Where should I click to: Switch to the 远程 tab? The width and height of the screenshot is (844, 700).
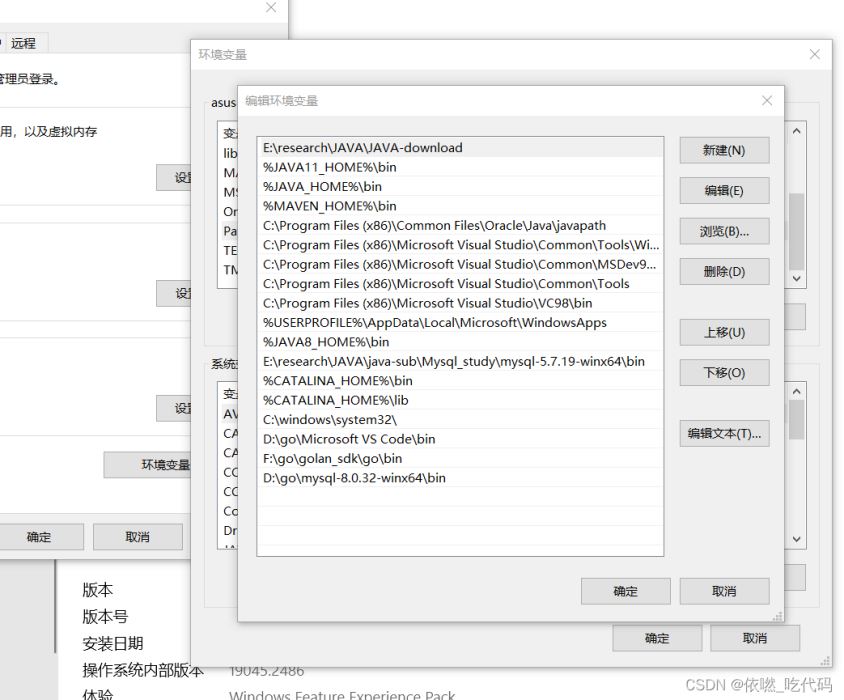tap(24, 43)
